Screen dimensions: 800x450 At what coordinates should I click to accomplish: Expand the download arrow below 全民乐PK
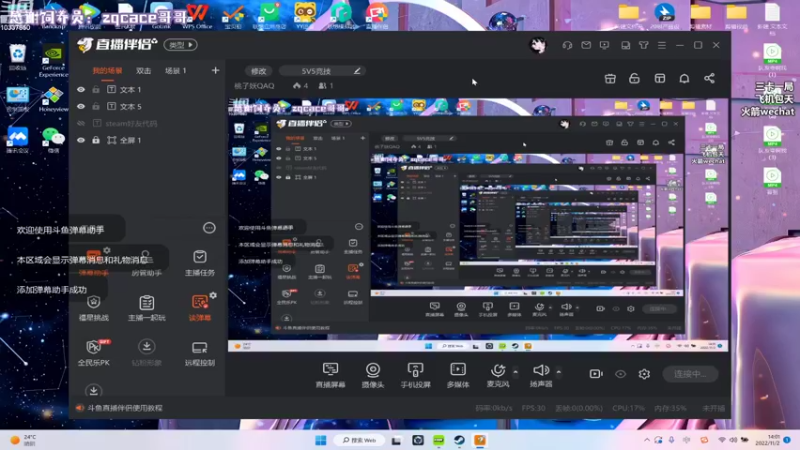(x=93, y=391)
